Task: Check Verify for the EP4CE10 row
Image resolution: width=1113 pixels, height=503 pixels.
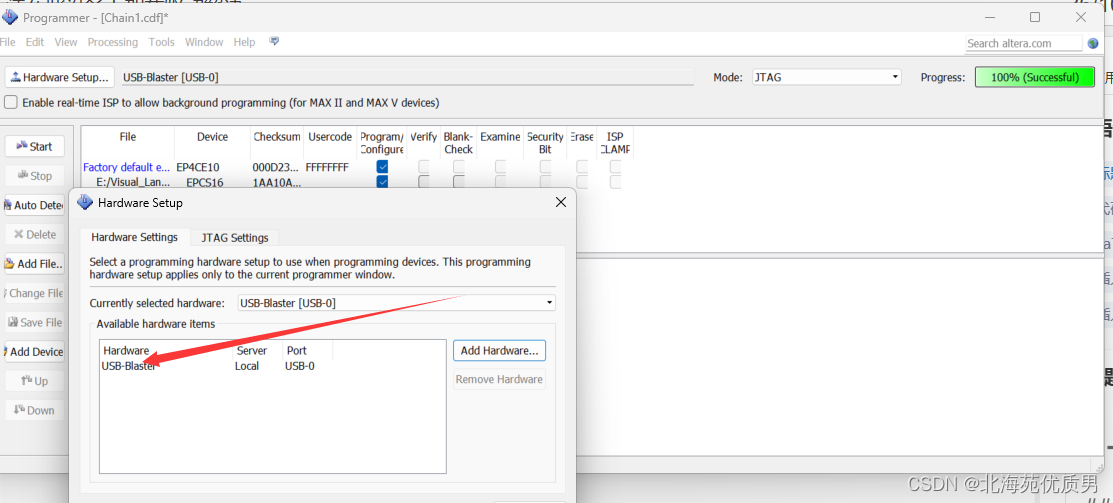Action: point(424,167)
